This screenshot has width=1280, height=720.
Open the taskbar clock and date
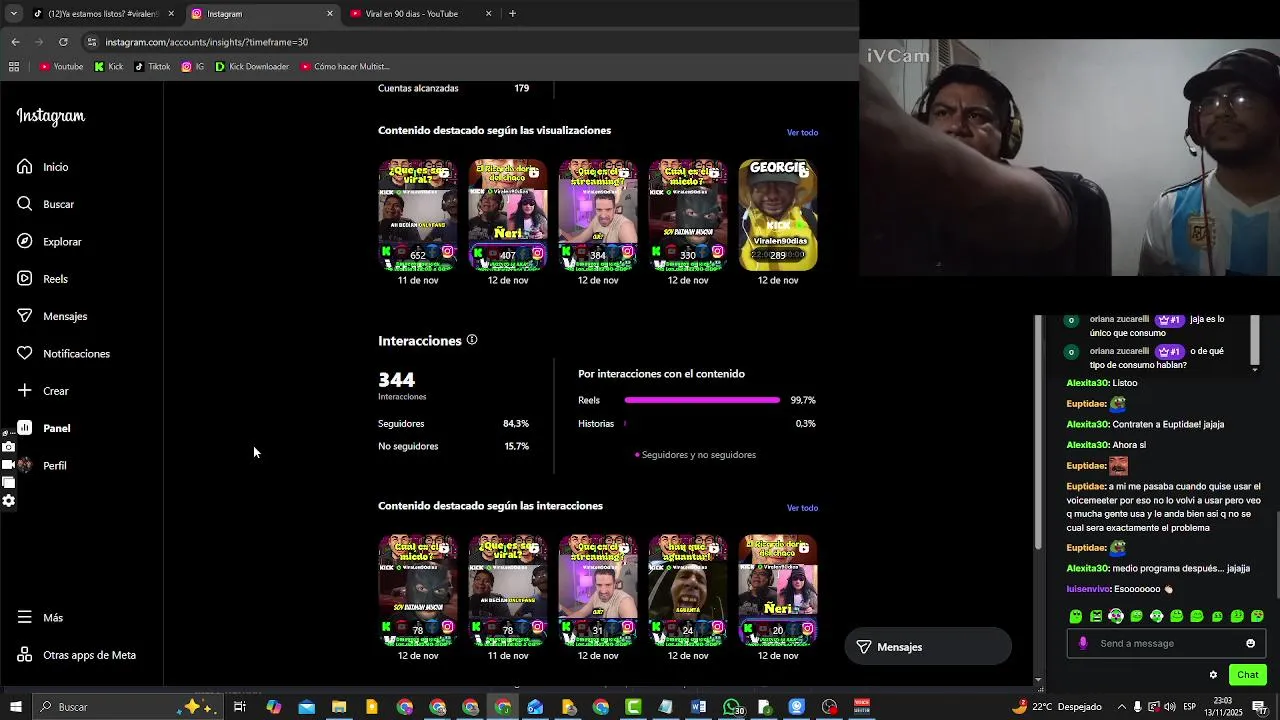click(x=1222, y=706)
